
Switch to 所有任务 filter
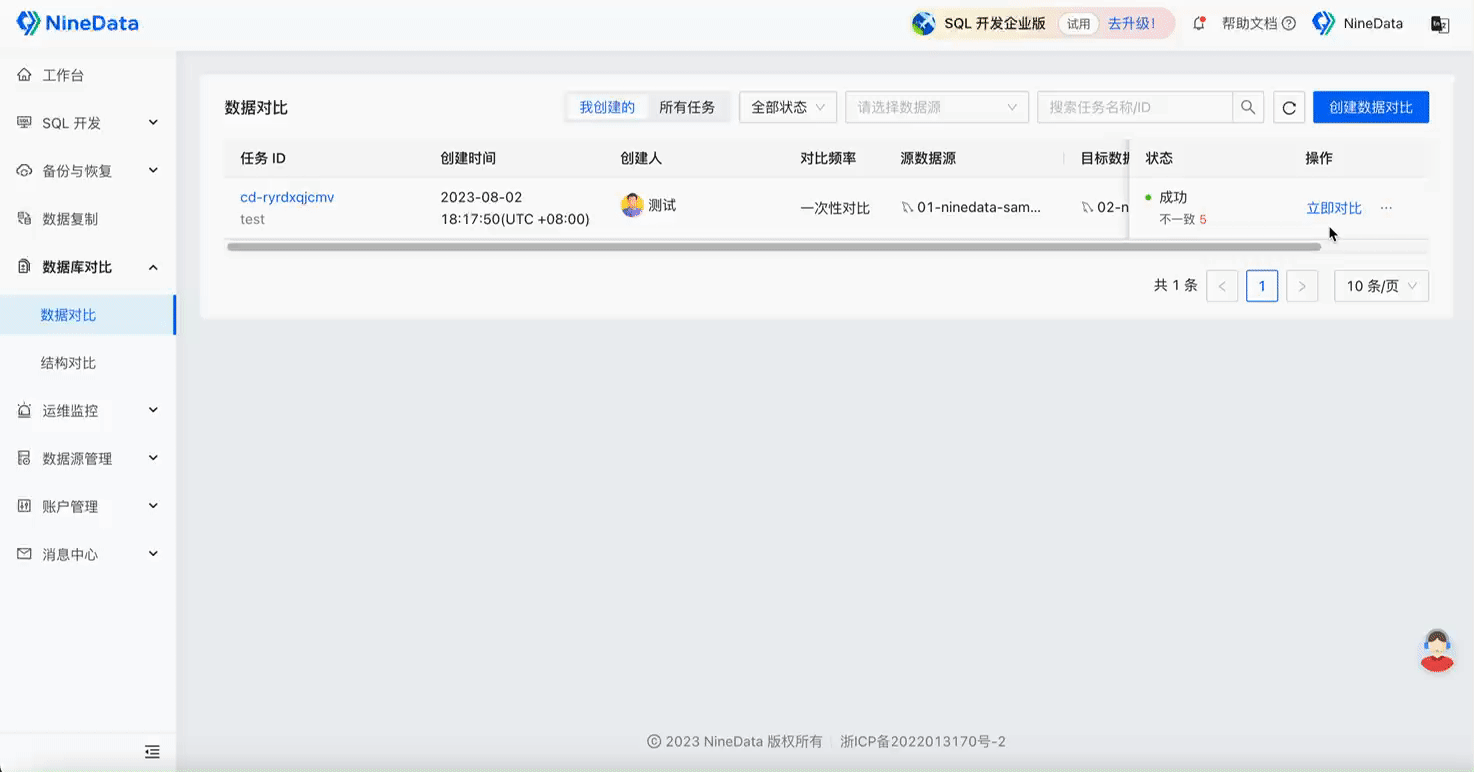pyautogui.click(x=687, y=107)
